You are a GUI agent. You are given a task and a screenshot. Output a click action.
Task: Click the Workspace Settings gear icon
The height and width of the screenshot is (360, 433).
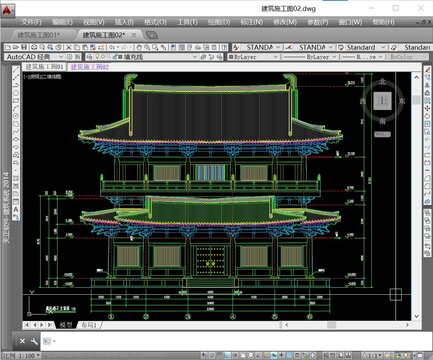tap(69, 57)
